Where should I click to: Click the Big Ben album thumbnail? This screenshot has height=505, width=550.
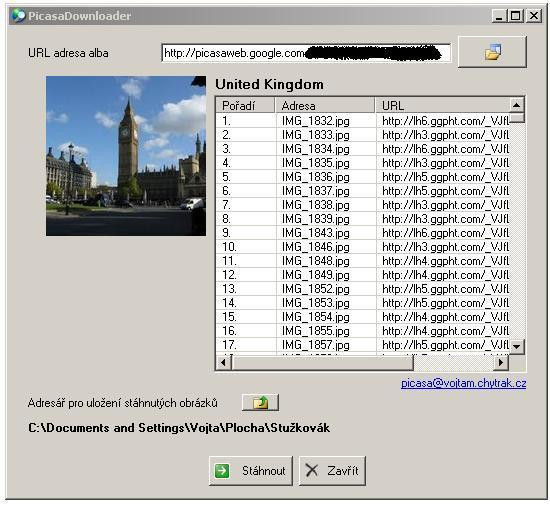pos(126,156)
